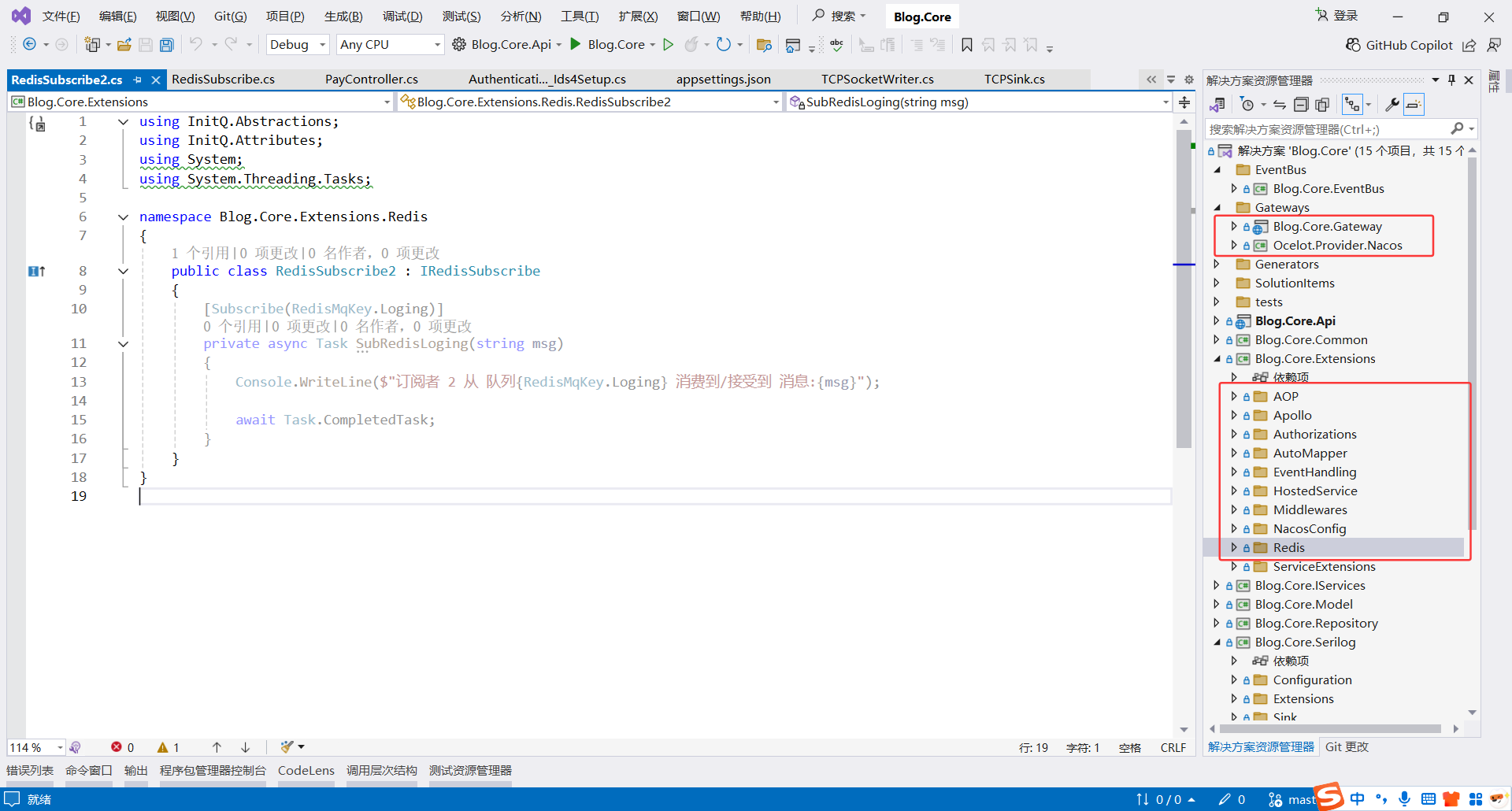The image size is (1512, 811).
Task: Collapse the RedisSubscribe2 class on line 8
Action: 123,271
